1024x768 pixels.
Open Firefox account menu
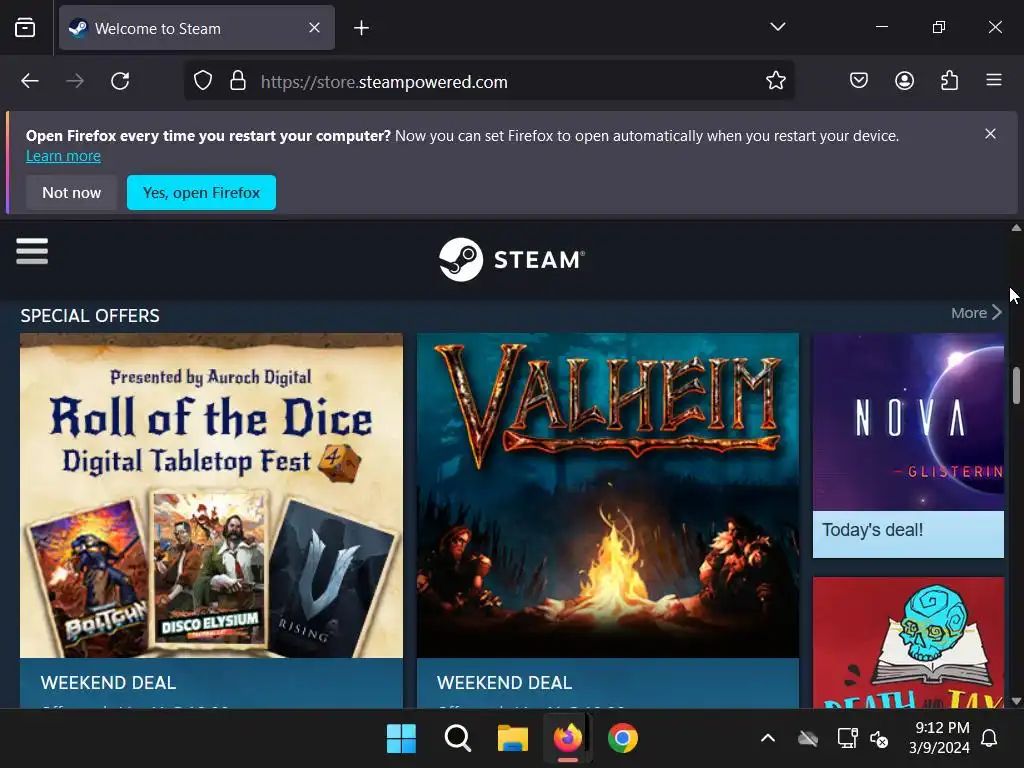click(x=904, y=80)
